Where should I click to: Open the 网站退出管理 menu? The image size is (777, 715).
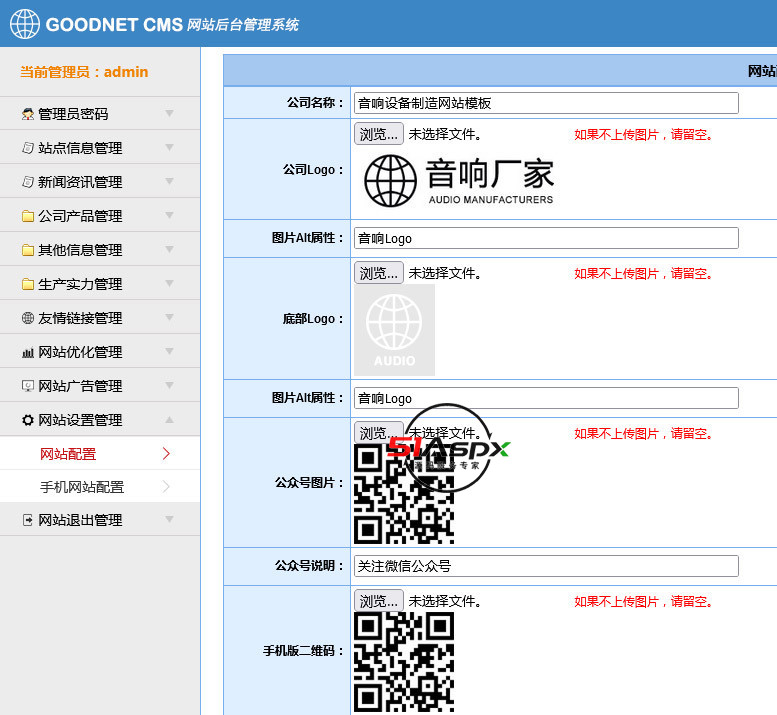coord(100,519)
